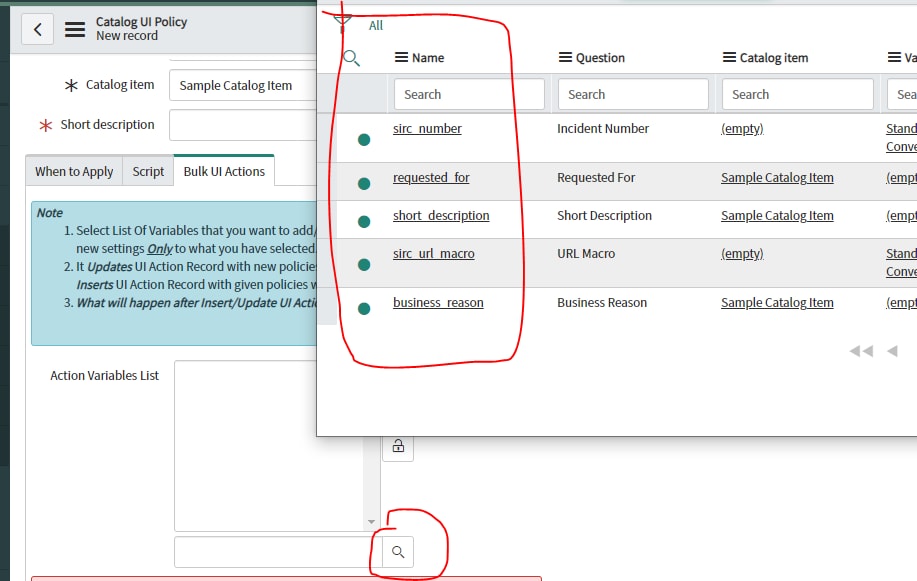Open the context menu beside Catalog UI Policy title
Viewport: 917px width, 581px height.
73,28
